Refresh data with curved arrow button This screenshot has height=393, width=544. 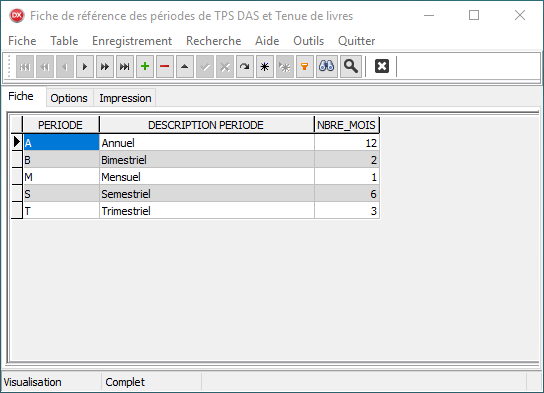[245, 66]
